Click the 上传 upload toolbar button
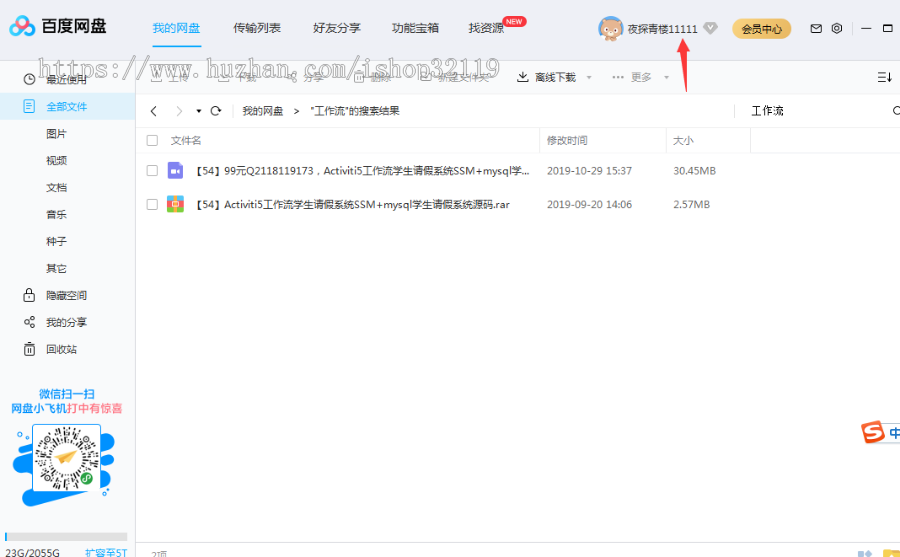 (170, 77)
